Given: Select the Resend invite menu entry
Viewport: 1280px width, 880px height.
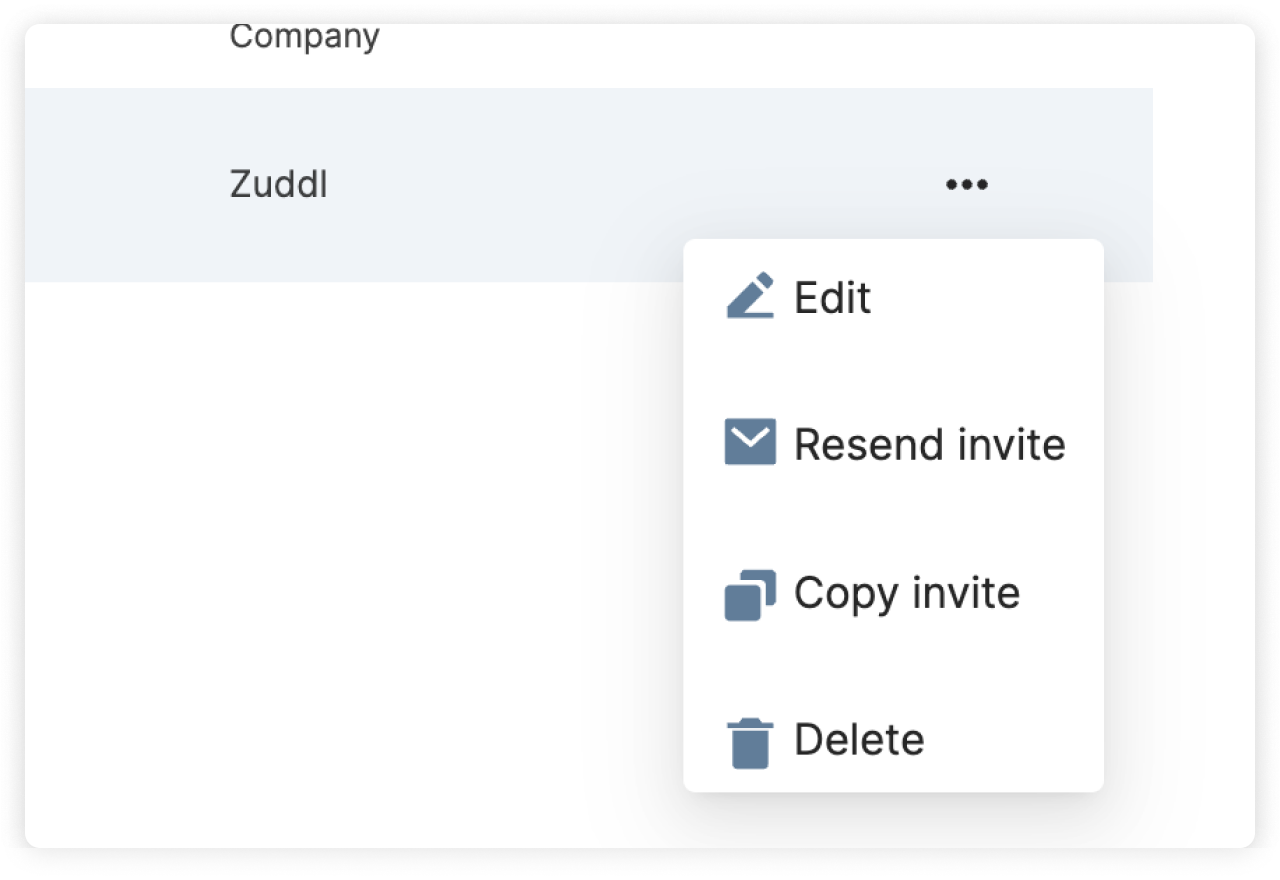Looking at the screenshot, I should tap(929, 444).
